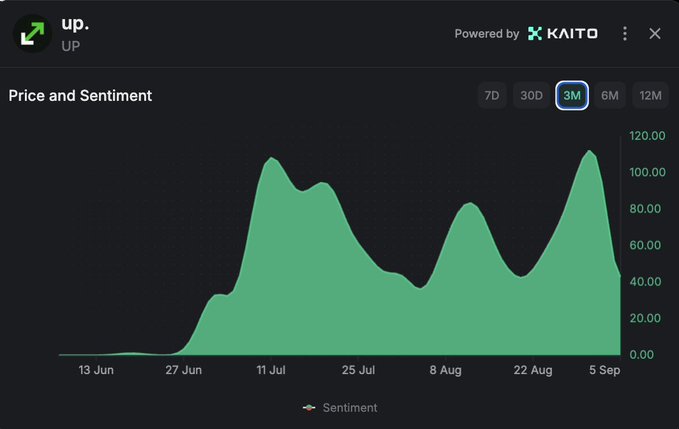Select the 30D time range
This screenshot has width=679, height=429.
point(531,95)
